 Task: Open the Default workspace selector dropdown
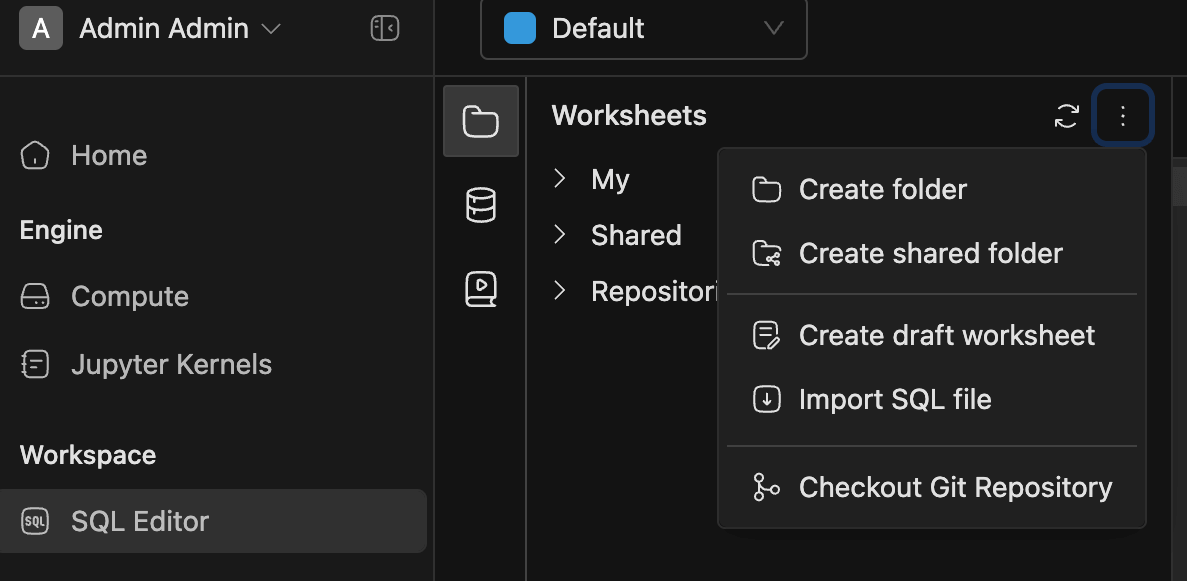pyautogui.click(x=643, y=29)
